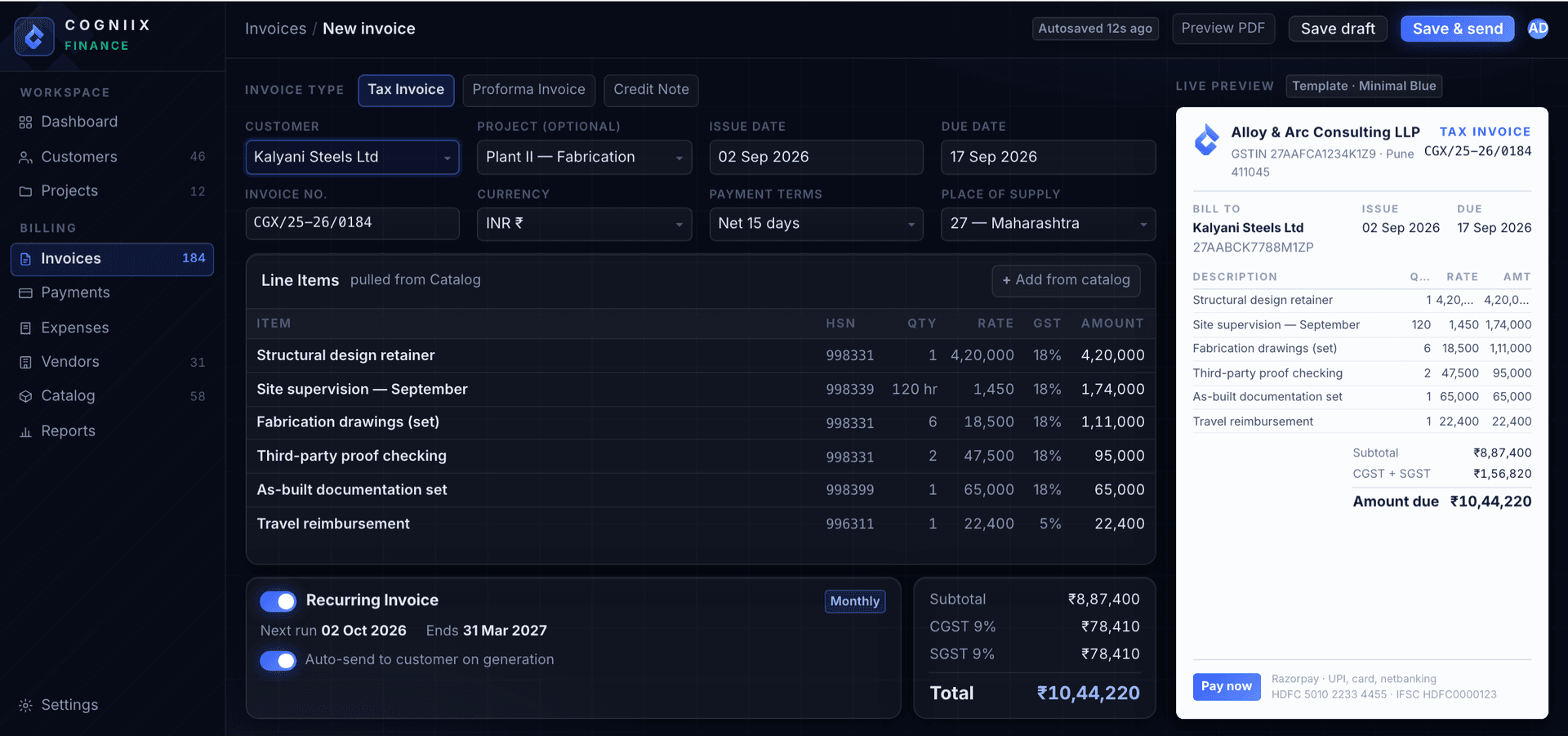Open the Currency dropdown INR ₹
Viewport: 1568px width, 736px height.
[x=584, y=224]
